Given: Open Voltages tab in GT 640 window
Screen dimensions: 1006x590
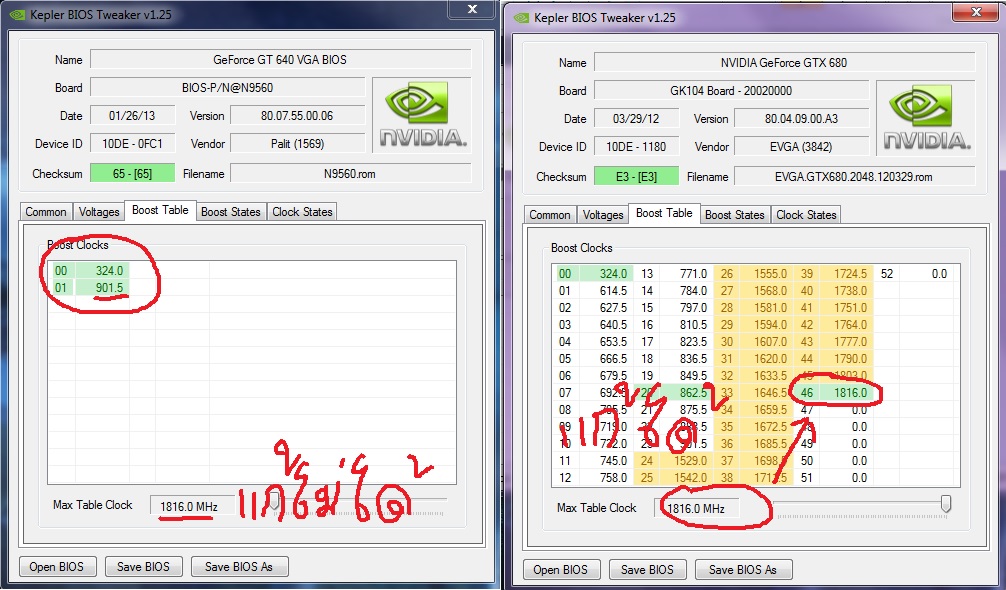Looking at the screenshot, I should click(99, 212).
